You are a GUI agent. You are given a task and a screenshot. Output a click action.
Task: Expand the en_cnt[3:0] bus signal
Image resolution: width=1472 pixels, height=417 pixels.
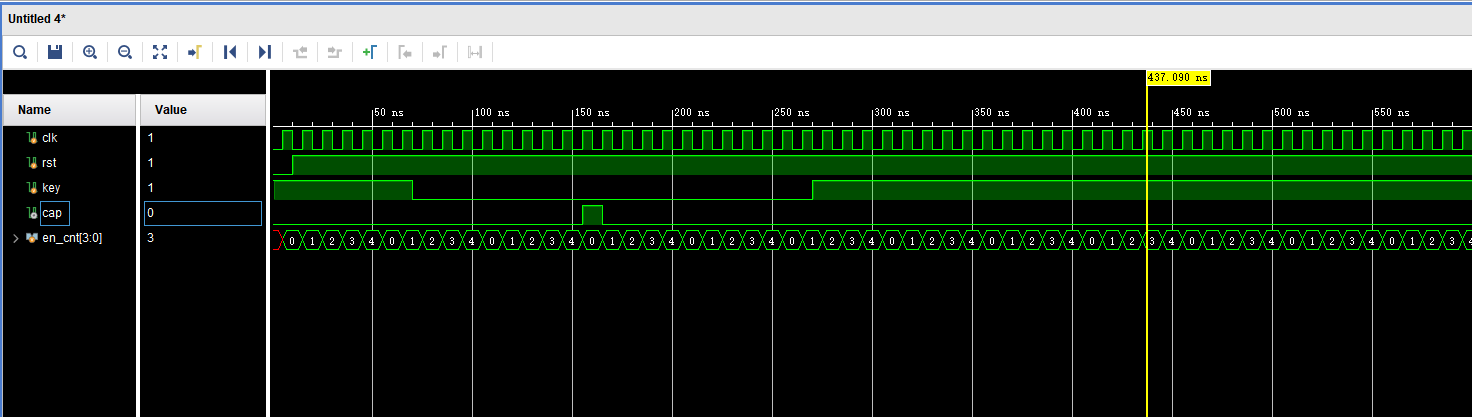(14, 238)
